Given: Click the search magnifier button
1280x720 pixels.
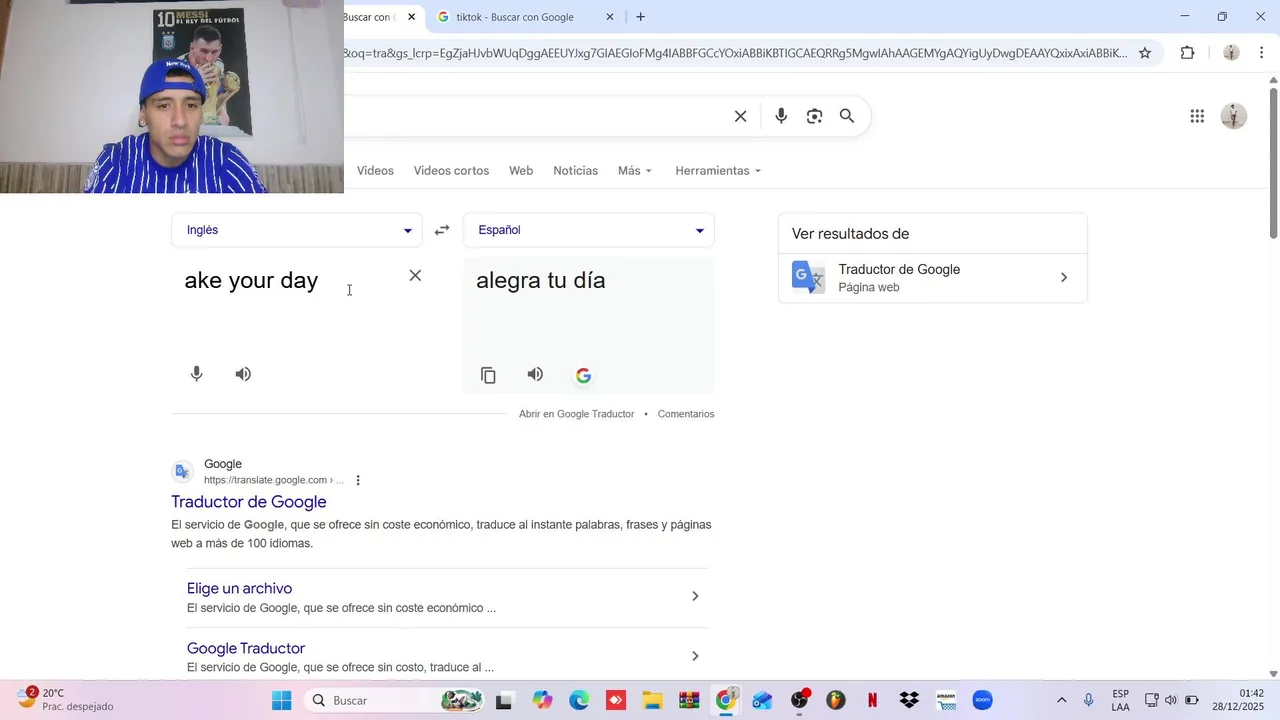Looking at the screenshot, I should pos(847,116).
